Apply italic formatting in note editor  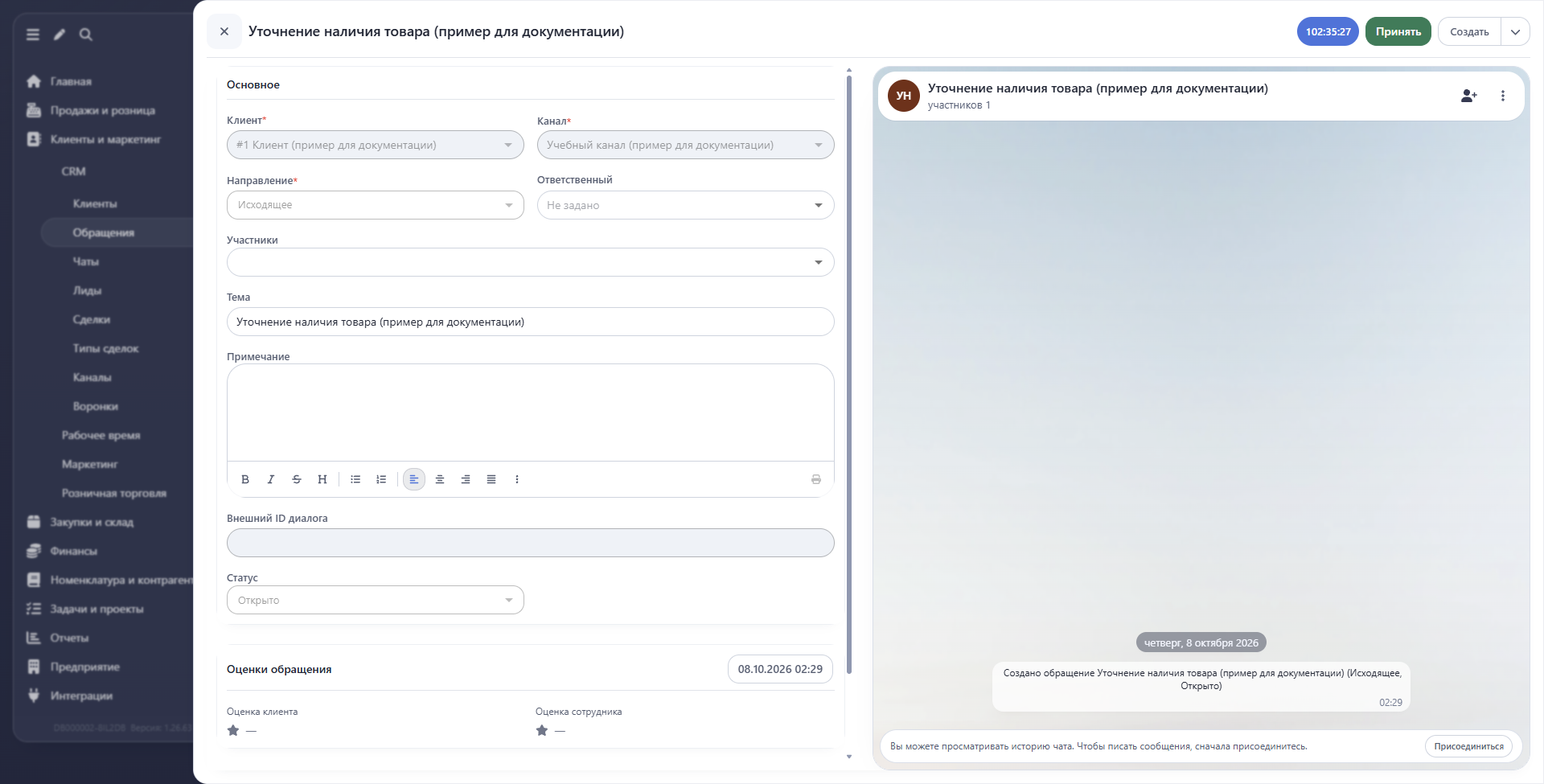click(271, 479)
